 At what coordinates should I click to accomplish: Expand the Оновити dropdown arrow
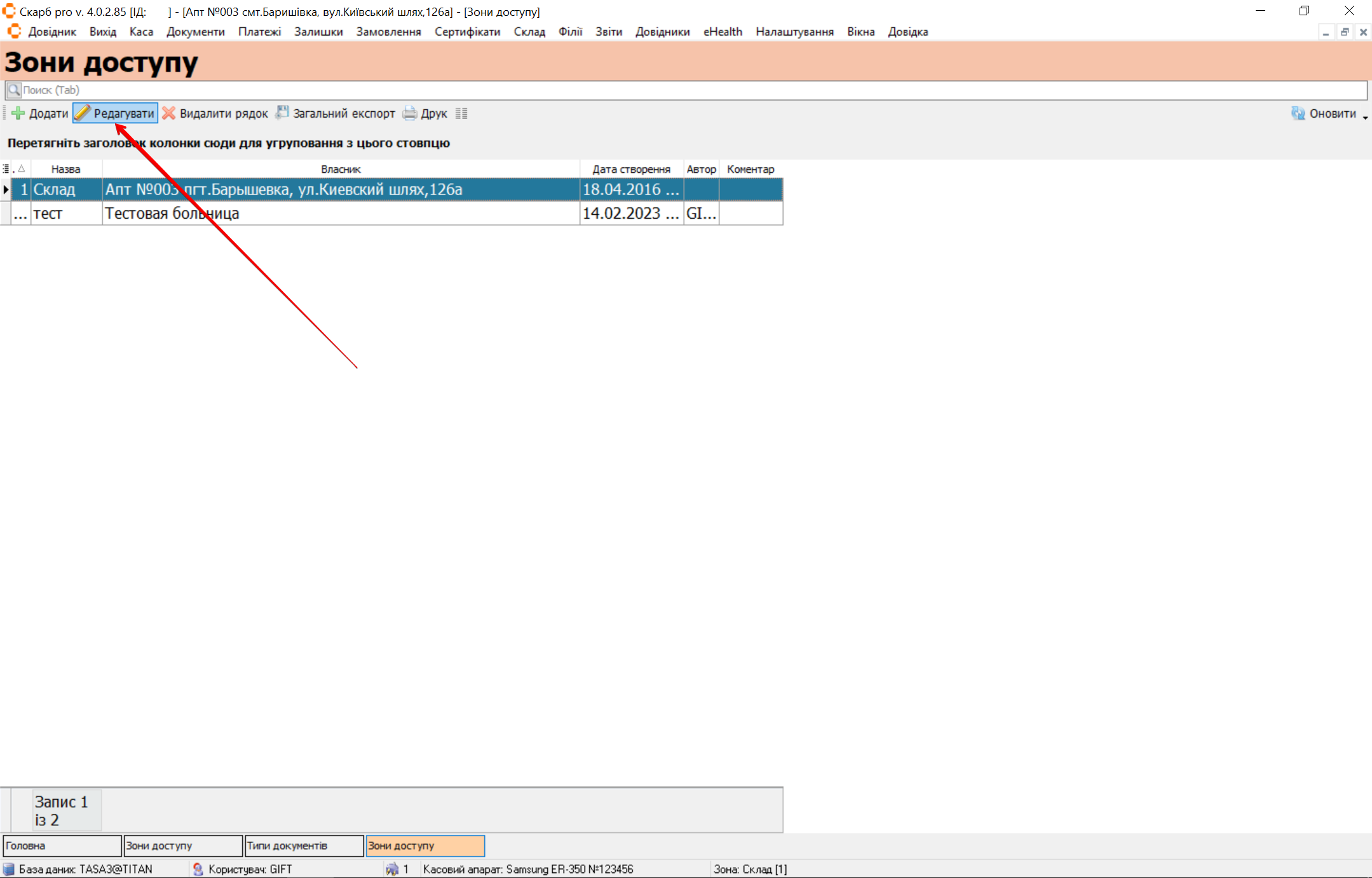tap(1365, 117)
